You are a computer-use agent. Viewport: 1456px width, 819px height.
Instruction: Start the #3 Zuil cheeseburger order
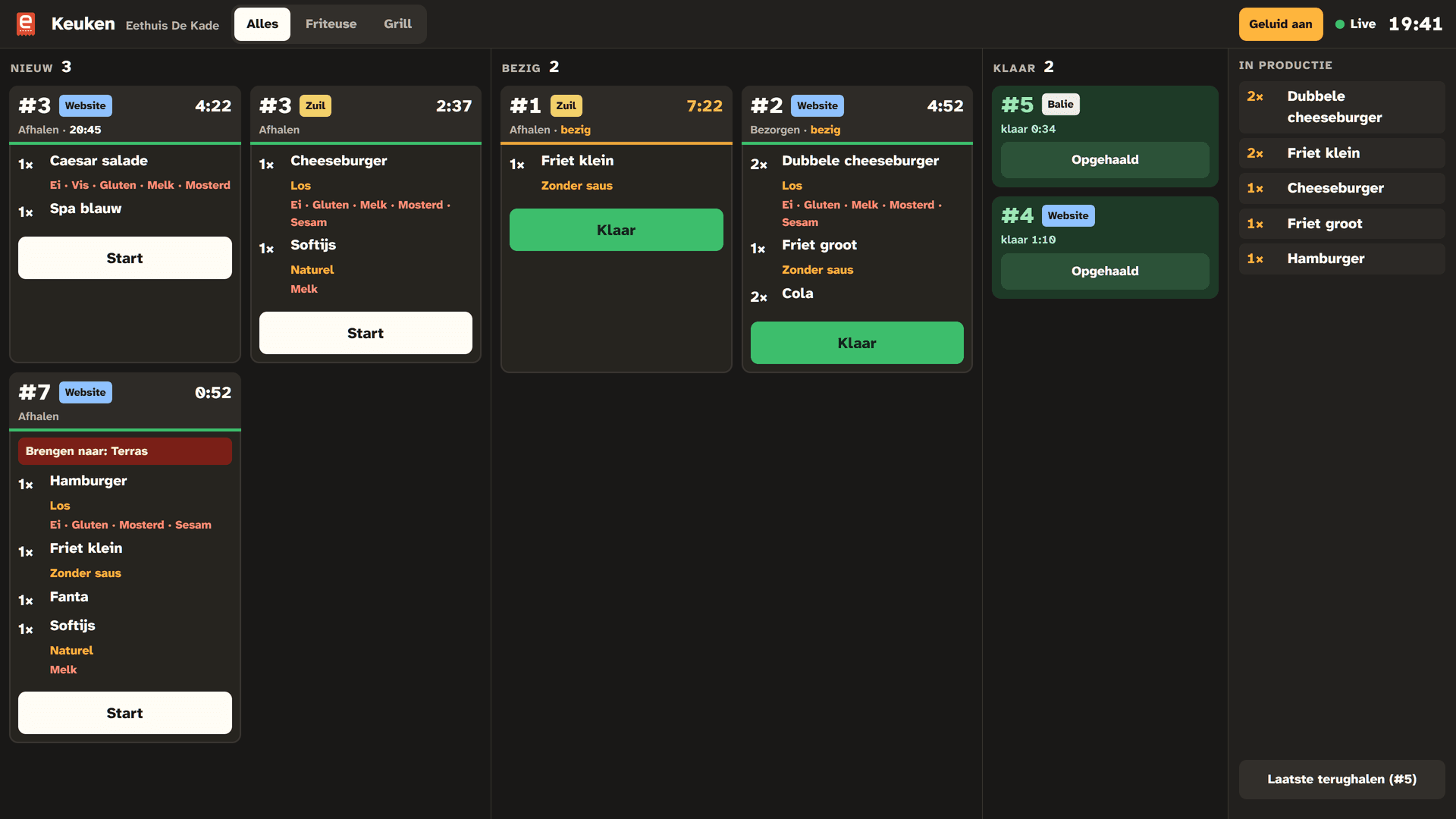(366, 333)
